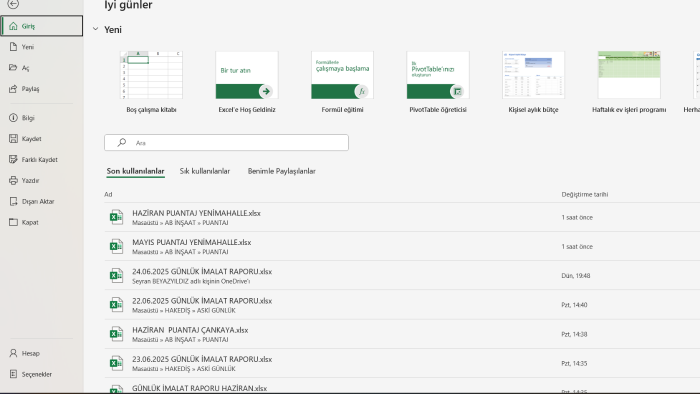Open Kişisel aylık bütçe template
700x394 pixels.
pyautogui.click(x=533, y=82)
